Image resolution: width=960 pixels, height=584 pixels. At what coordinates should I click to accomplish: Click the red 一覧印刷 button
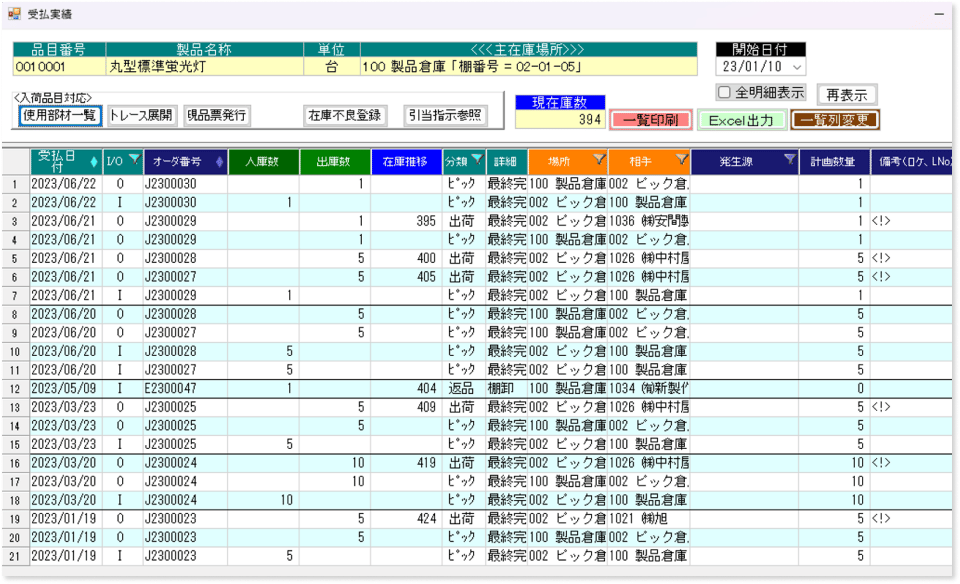click(x=651, y=120)
